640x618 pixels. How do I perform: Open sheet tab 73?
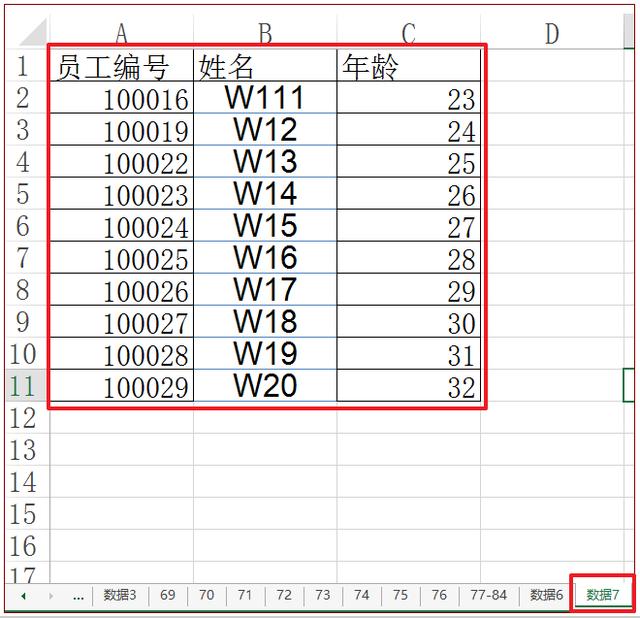[322, 595]
